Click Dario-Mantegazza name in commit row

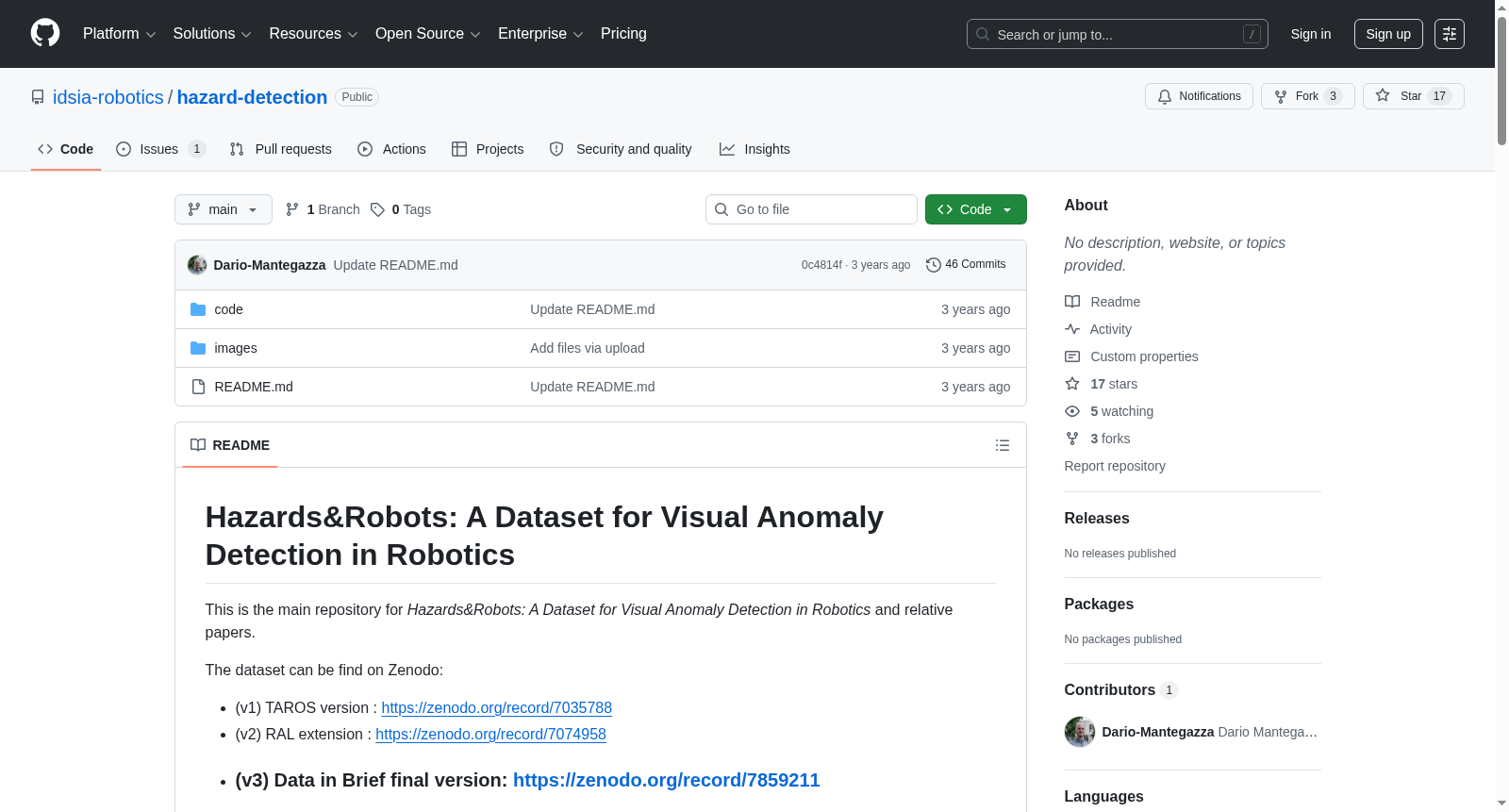point(270,265)
